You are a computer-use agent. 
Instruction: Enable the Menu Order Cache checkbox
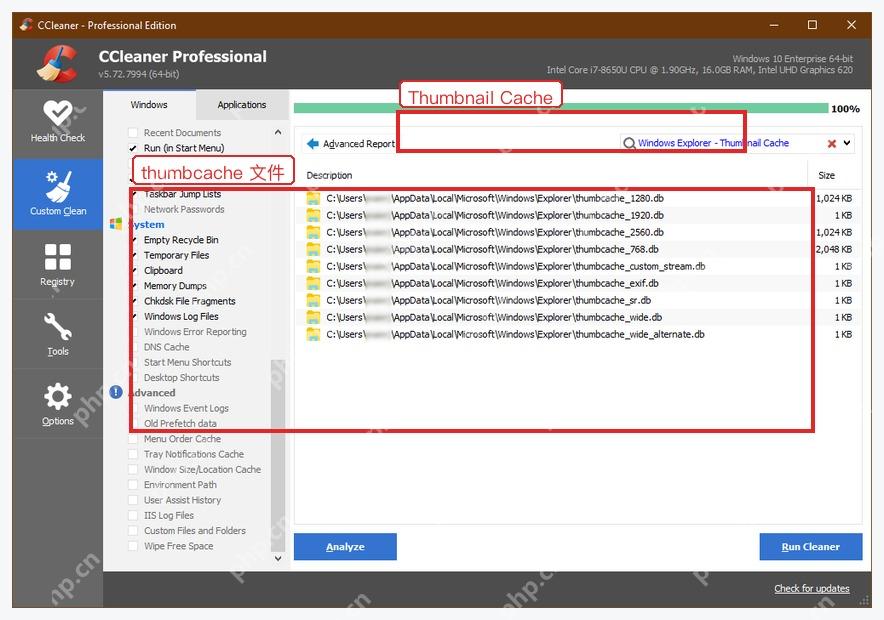click(133, 439)
